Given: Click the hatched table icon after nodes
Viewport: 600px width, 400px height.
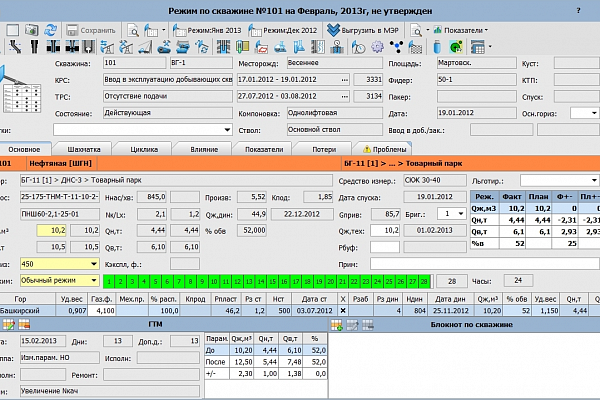Looking at the screenshot, I should click(x=416, y=47).
